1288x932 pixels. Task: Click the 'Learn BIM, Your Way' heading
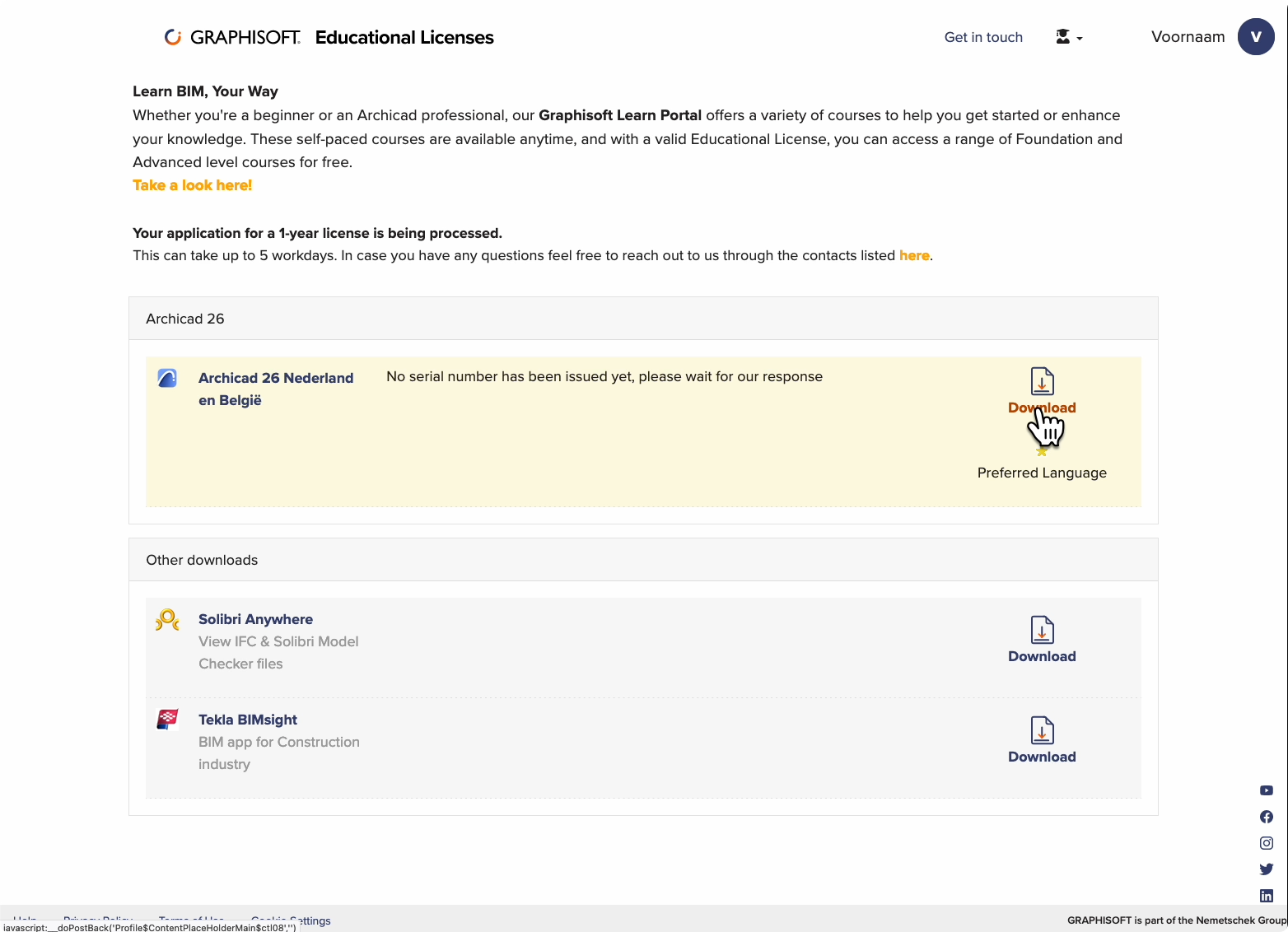205,91
